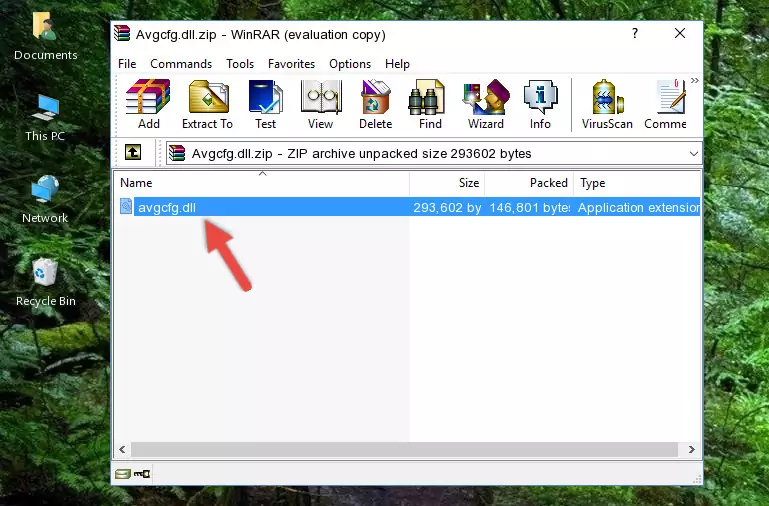The image size is (769, 506).
Task: Click the 293,602 size value
Action: 447,207
